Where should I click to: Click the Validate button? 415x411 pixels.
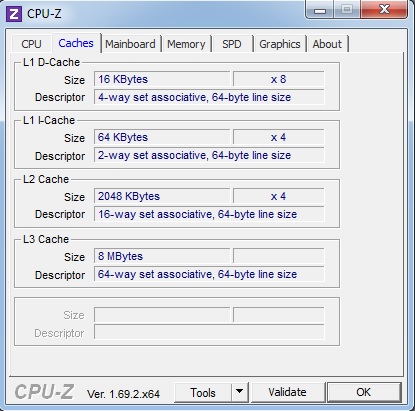(287, 392)
